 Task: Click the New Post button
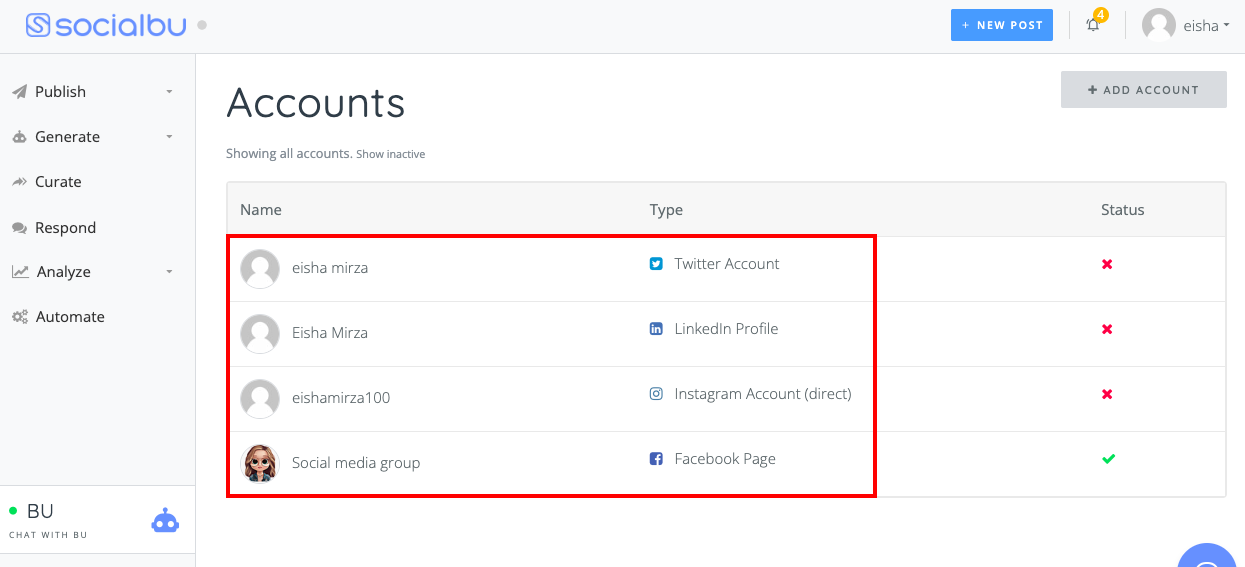[x=1002, y=25]
